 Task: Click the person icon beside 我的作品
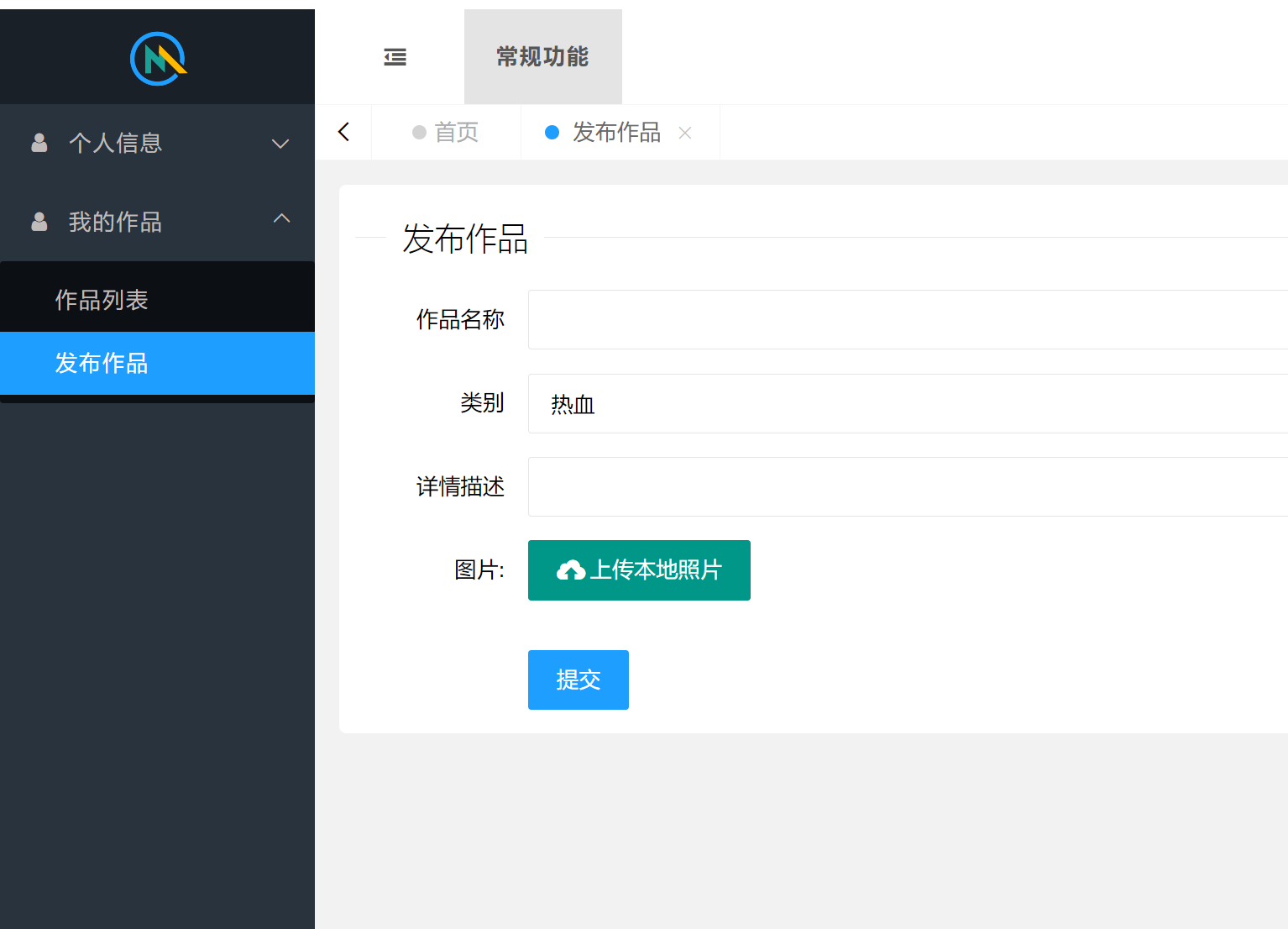point(39,222)
